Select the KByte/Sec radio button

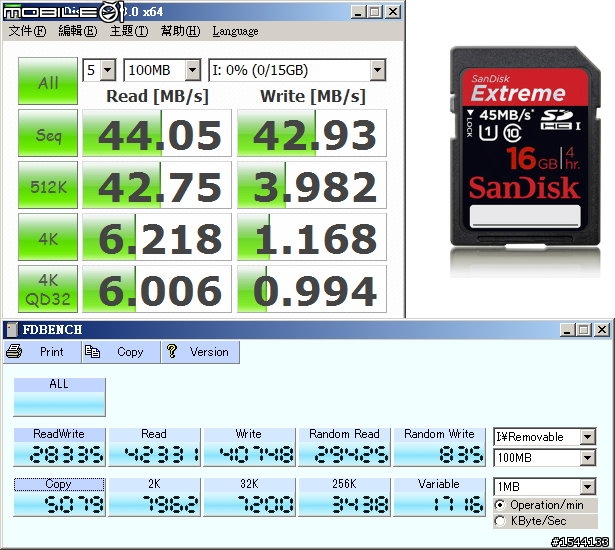[500, 521]
